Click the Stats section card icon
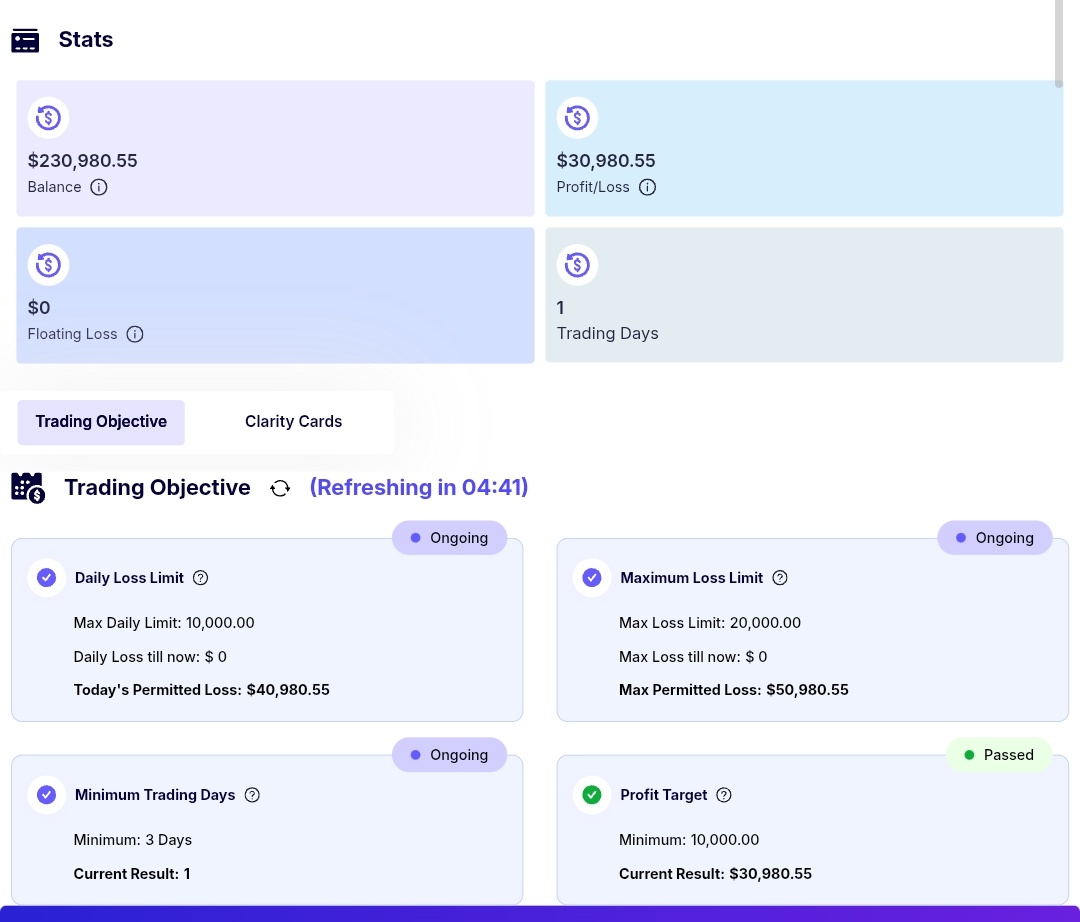 25,41
